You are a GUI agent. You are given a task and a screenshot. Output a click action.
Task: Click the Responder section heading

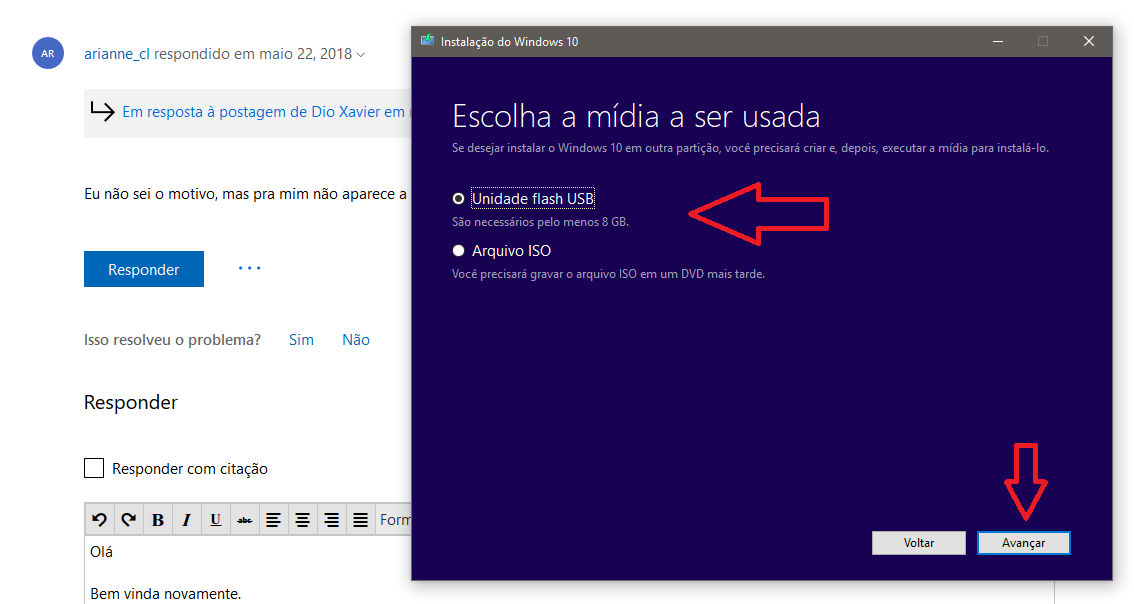(x=131, y=402)
